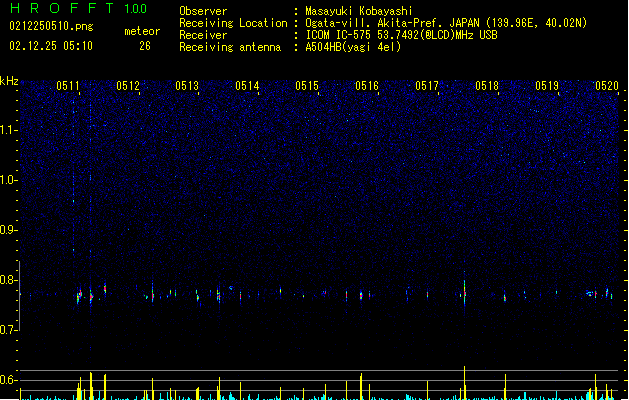This screenshot has width=629, height=400.
Task: Click the 0.6 kHz axis label
Action: (8, 380)
